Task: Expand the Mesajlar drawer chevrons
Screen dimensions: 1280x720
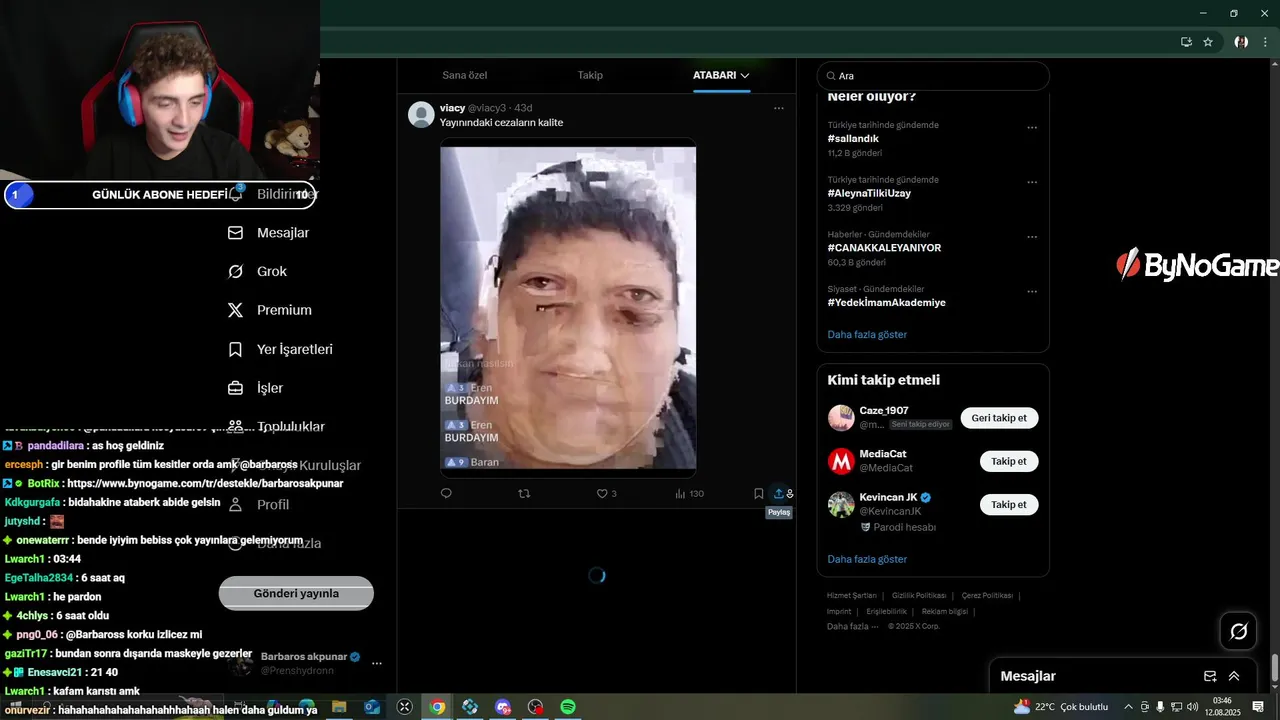Action: 1234,676
